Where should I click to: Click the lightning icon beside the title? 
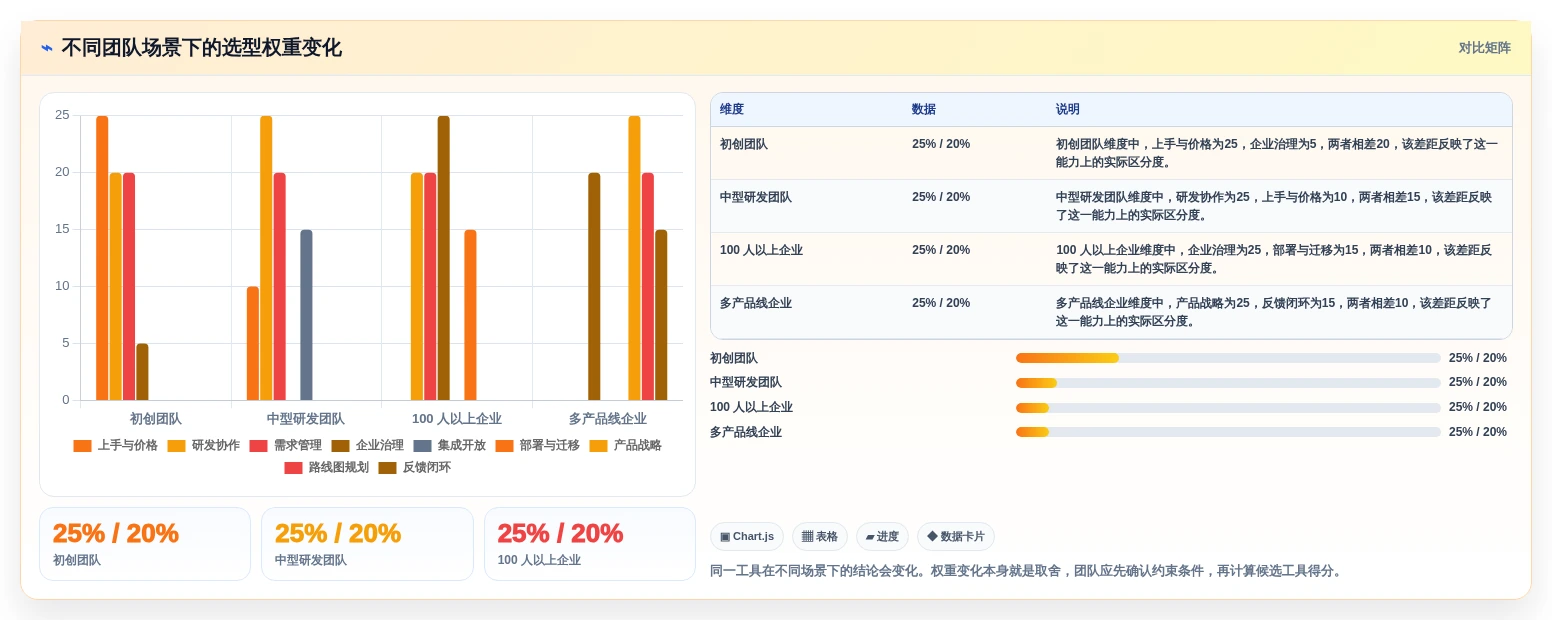[x=47, y=47]
